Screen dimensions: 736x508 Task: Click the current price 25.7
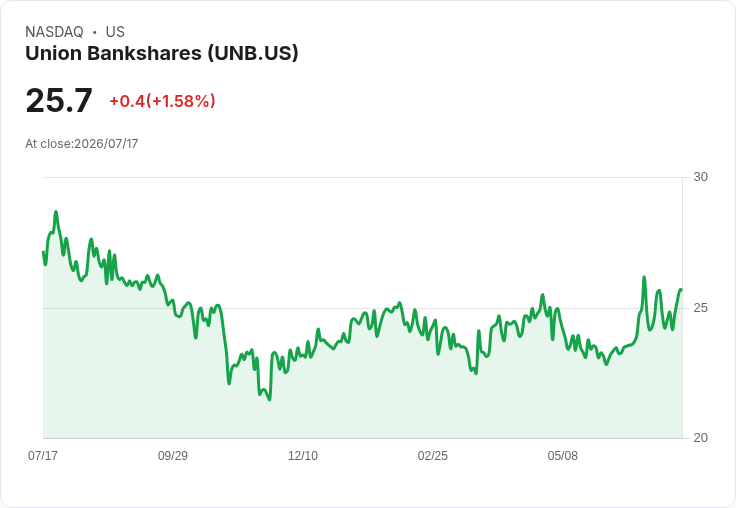(x=59, y=100)
